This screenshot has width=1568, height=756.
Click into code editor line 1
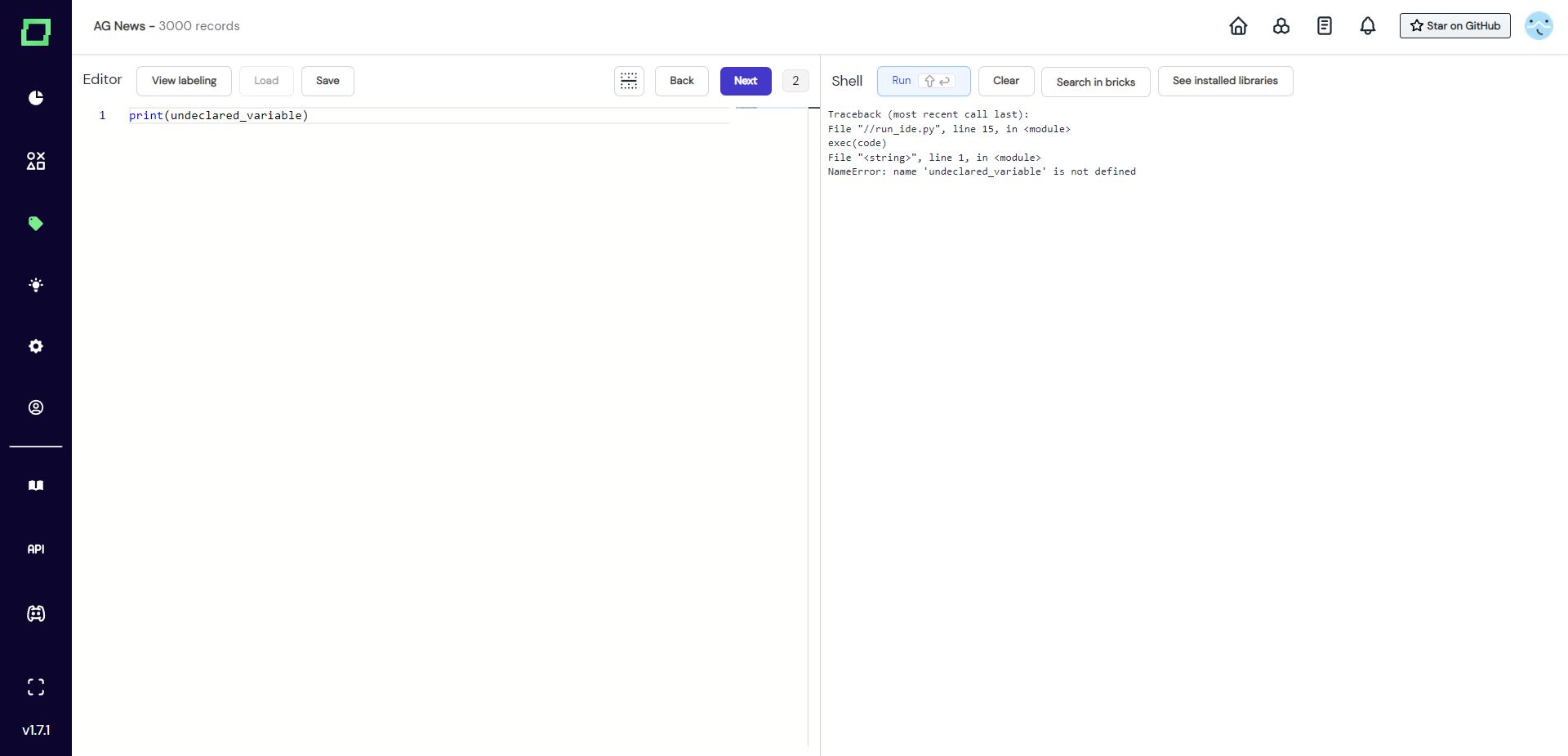[x=429, y=116]
